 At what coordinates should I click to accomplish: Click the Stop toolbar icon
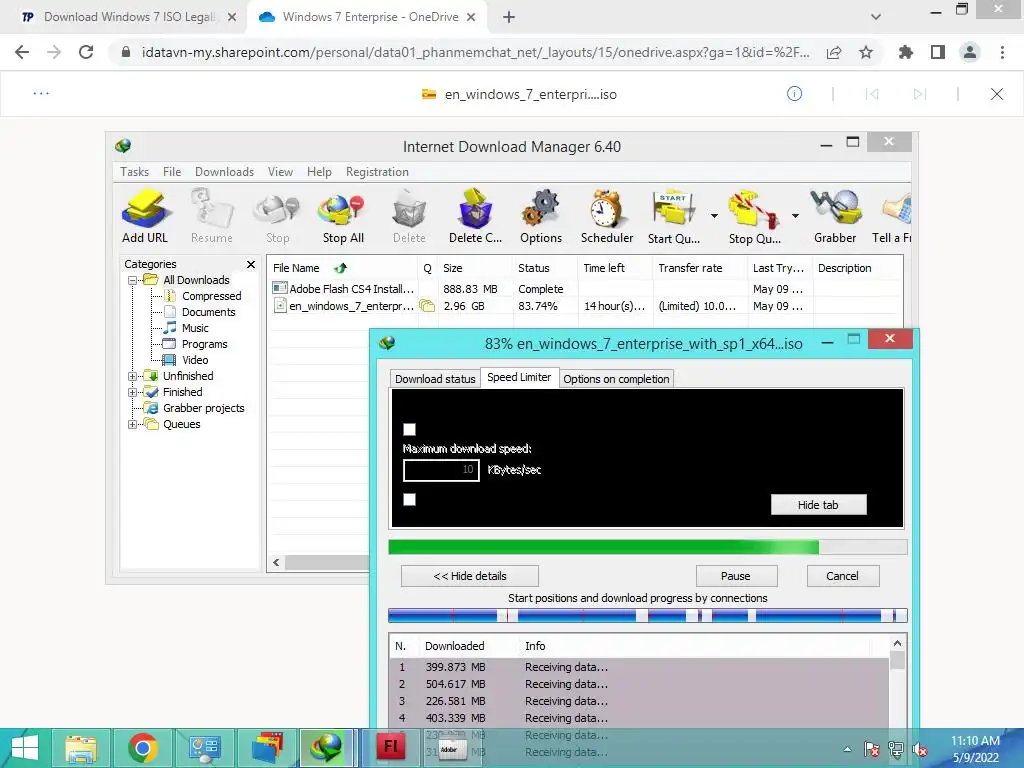pyautogui.click(x=277, y=216)
